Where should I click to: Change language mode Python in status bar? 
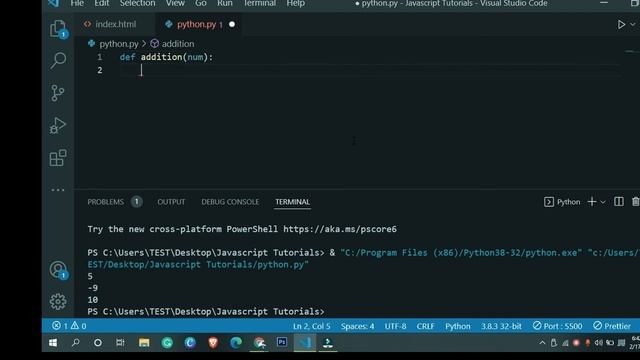[x=458, y=326]
